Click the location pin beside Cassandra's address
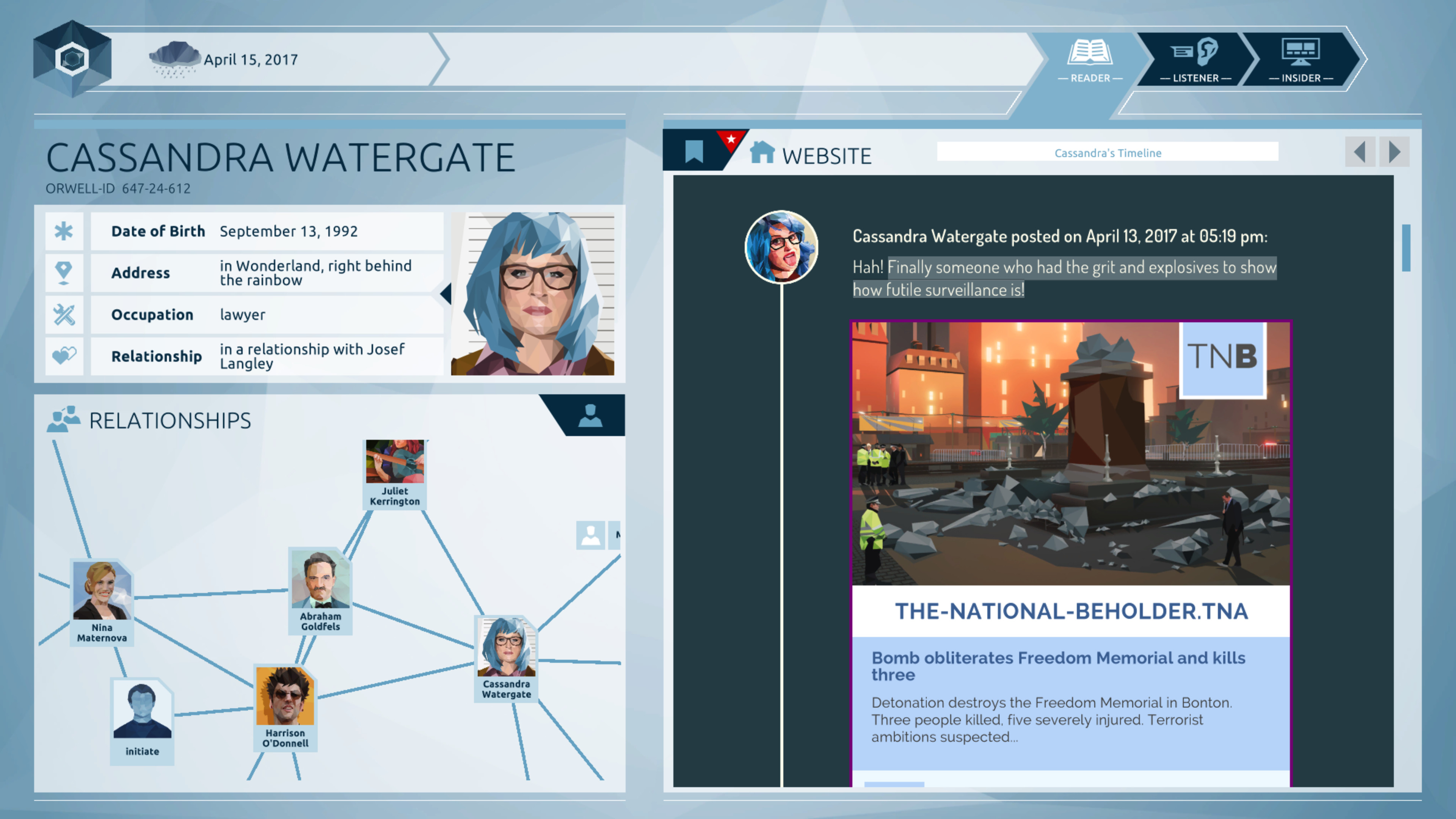 (x=64, y=273)
